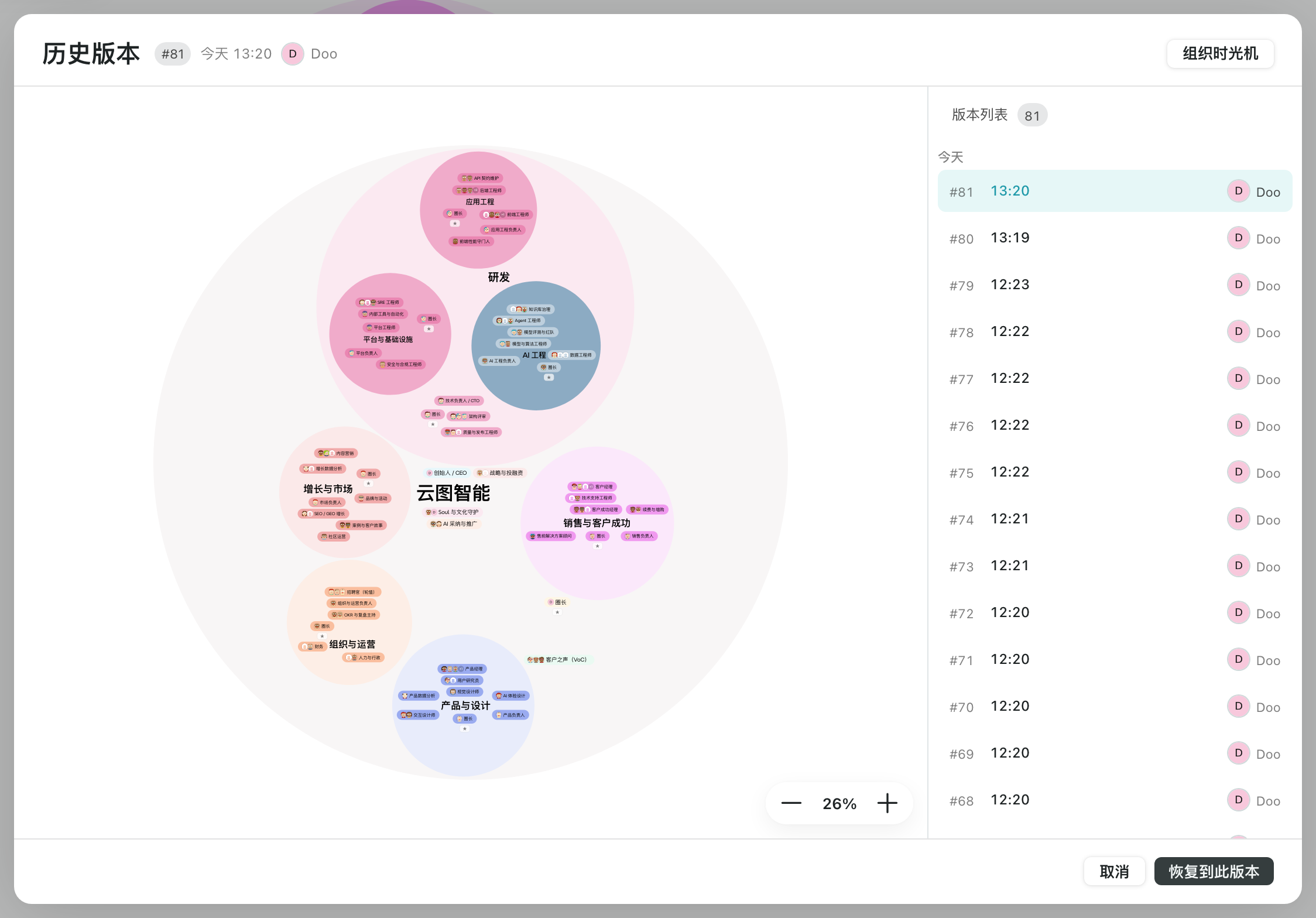
Task: Select version #68 in the list
Action: [1115, 800]
